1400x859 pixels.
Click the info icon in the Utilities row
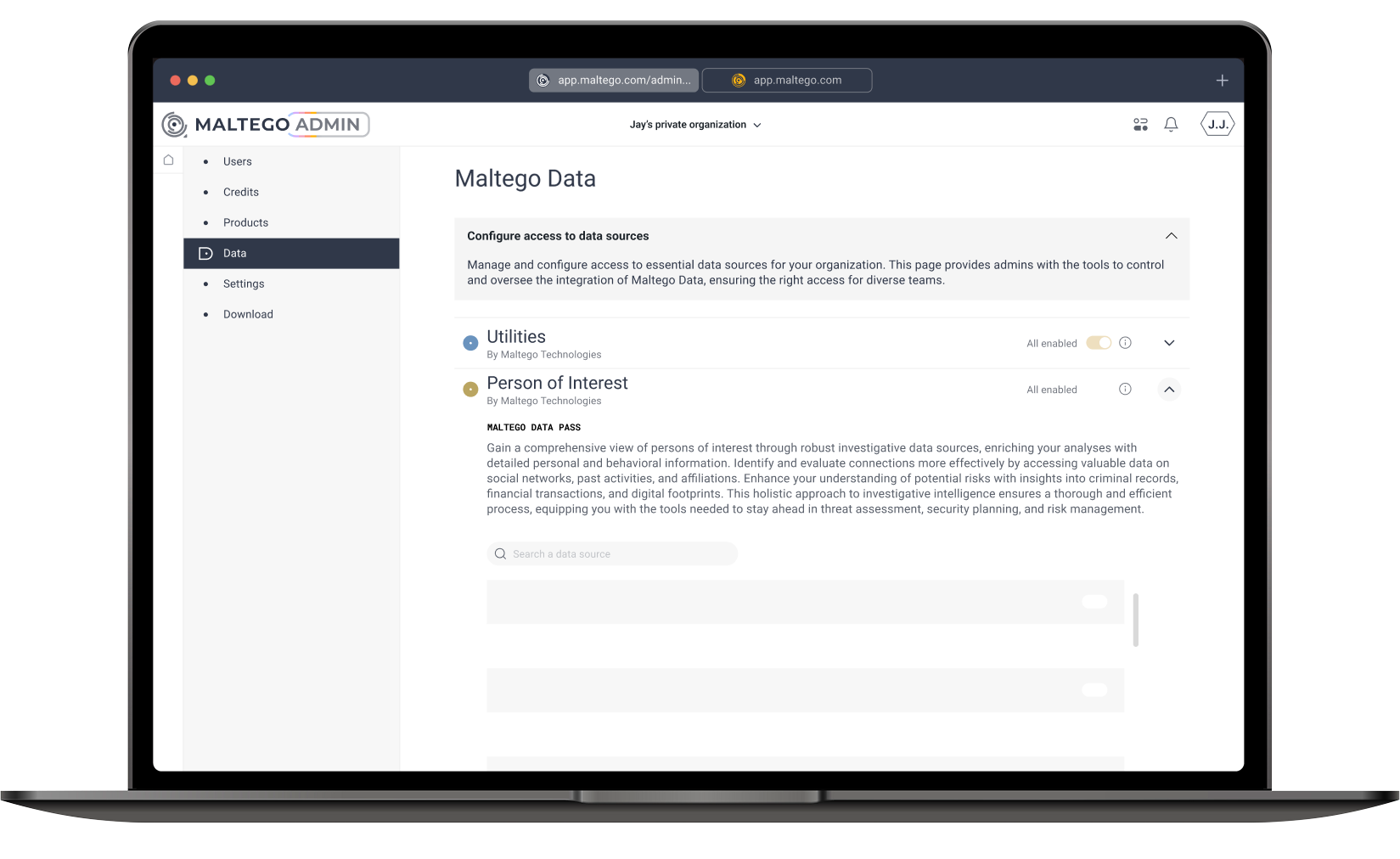tap(1125, 343)
